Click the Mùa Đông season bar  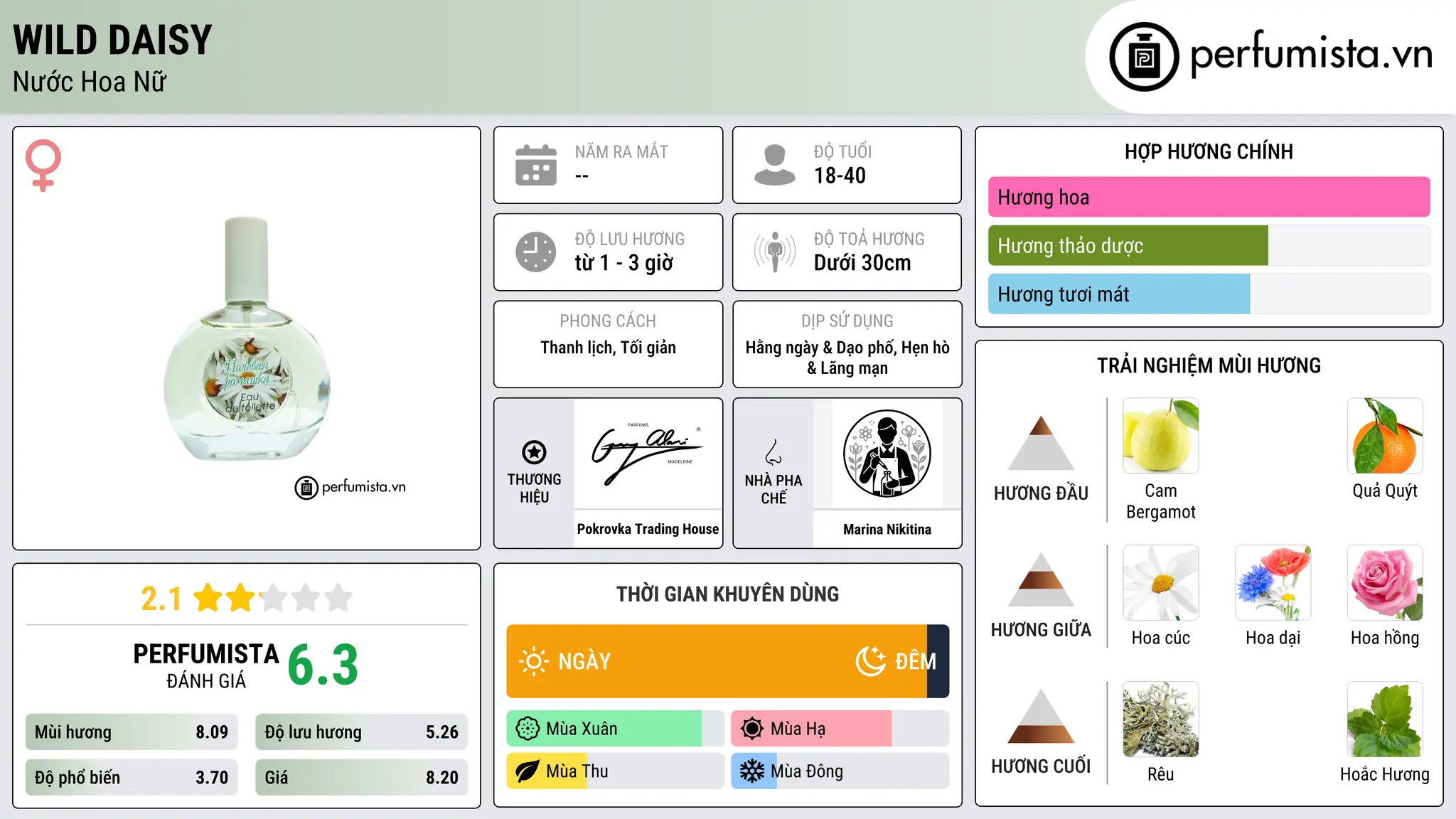click(840, 771)
